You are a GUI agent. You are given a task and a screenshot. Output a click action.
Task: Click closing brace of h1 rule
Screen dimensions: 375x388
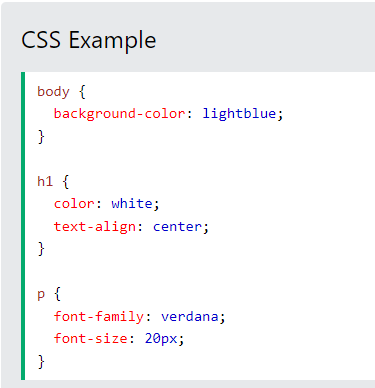tap(41, 249)
